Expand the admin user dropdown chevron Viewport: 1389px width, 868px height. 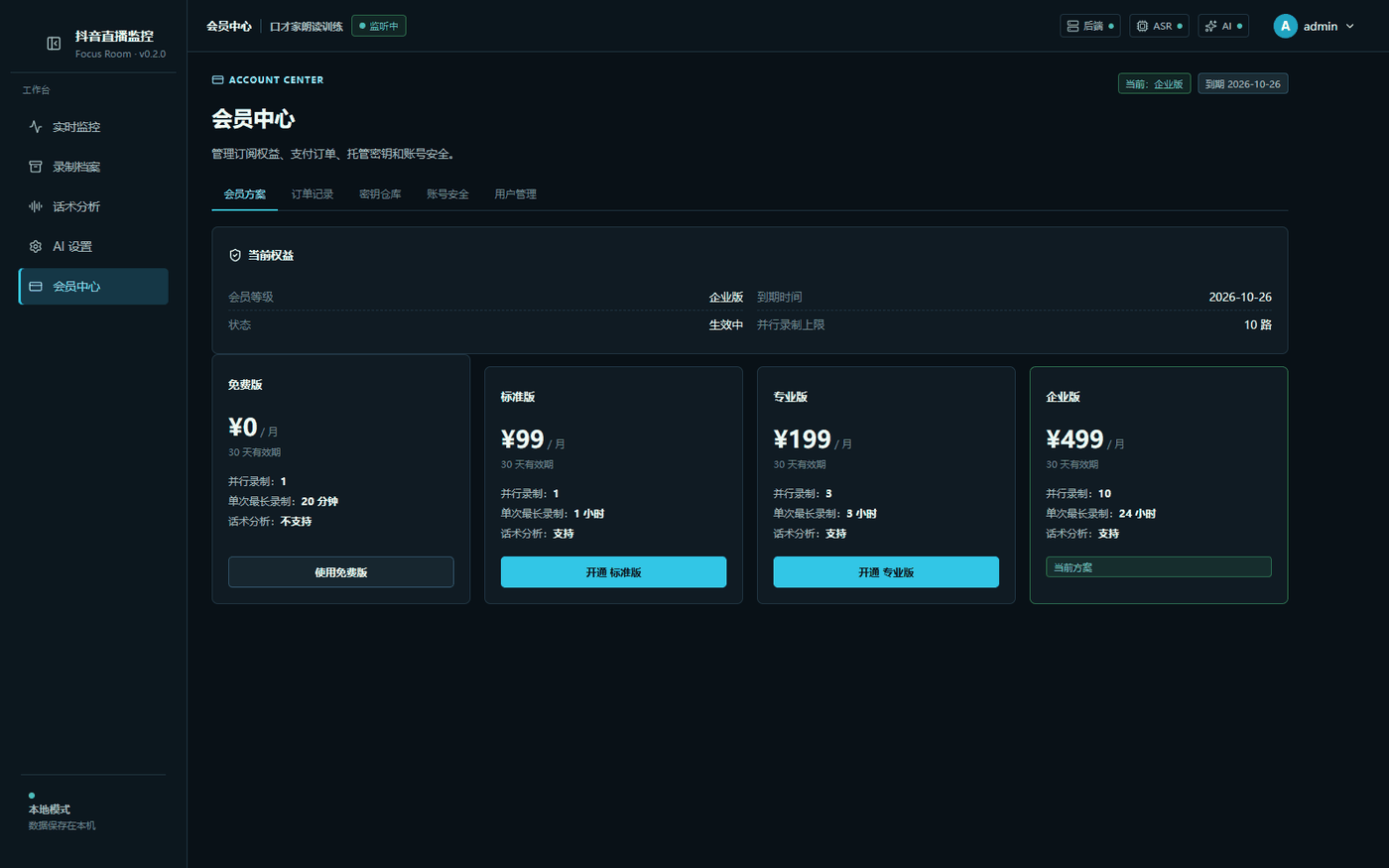(1349, 26)
